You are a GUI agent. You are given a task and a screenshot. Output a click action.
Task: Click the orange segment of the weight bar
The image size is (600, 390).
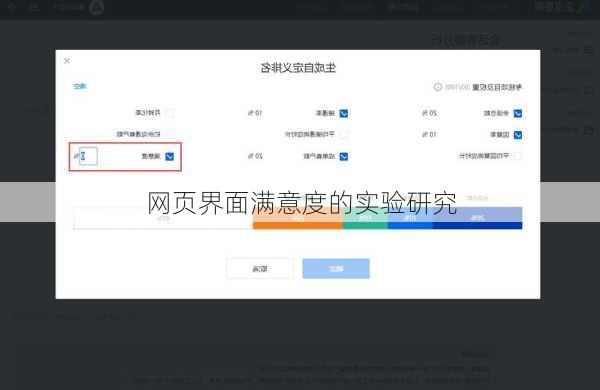pyautogui.click(x=298, y=218)
